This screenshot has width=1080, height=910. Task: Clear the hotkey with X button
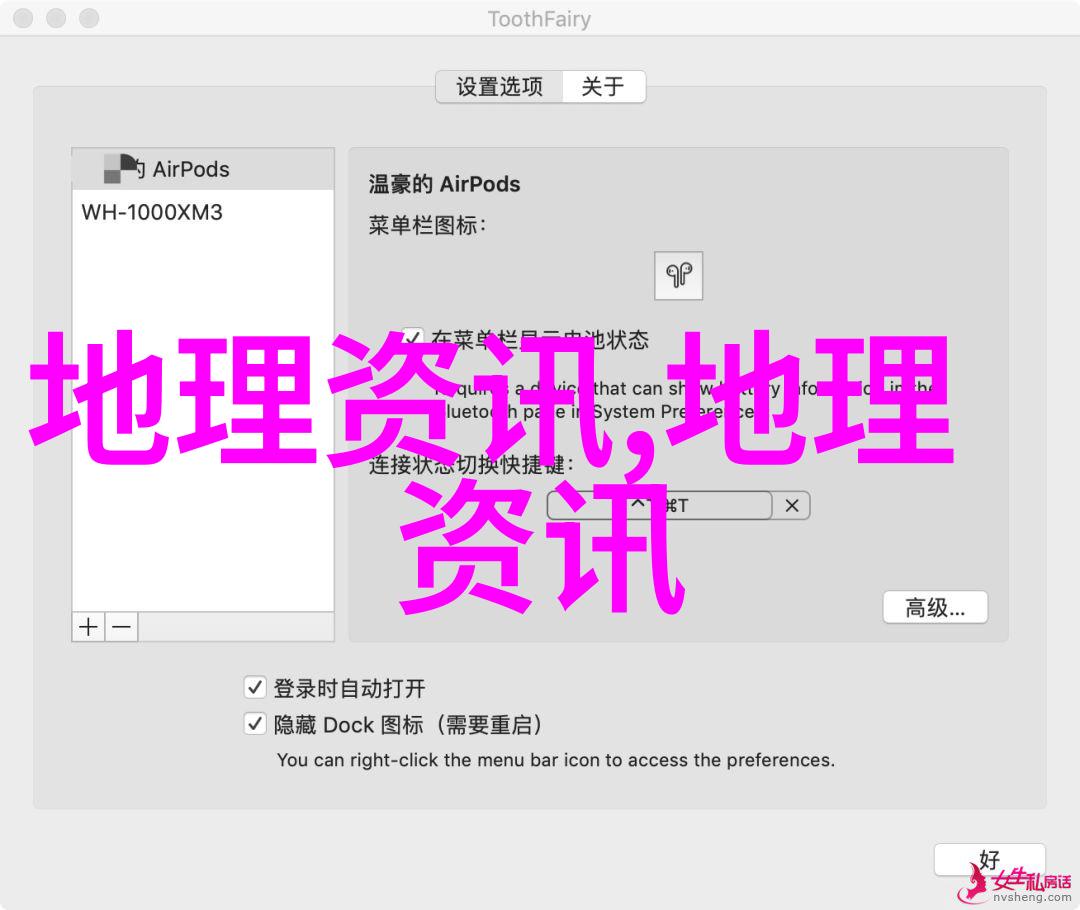click(x=791, y=506)
